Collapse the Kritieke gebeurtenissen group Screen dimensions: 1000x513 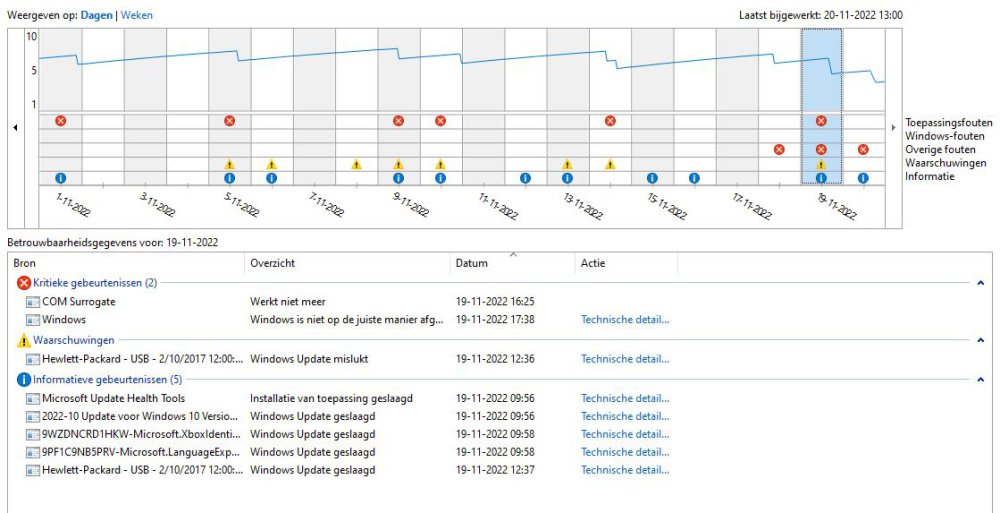click(980, 283)
